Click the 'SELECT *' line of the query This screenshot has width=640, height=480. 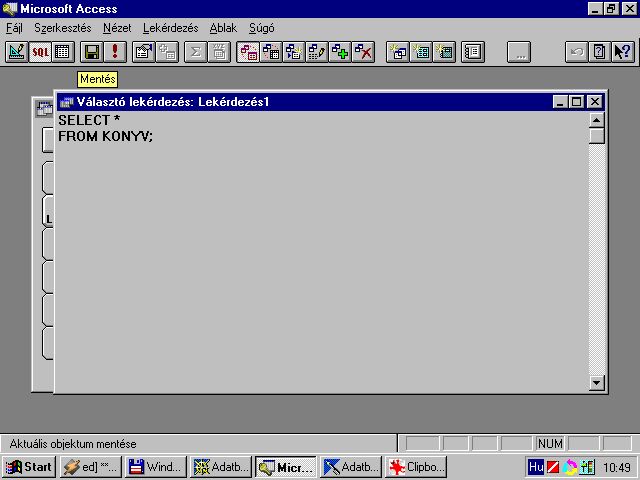[x=89, y=120]
